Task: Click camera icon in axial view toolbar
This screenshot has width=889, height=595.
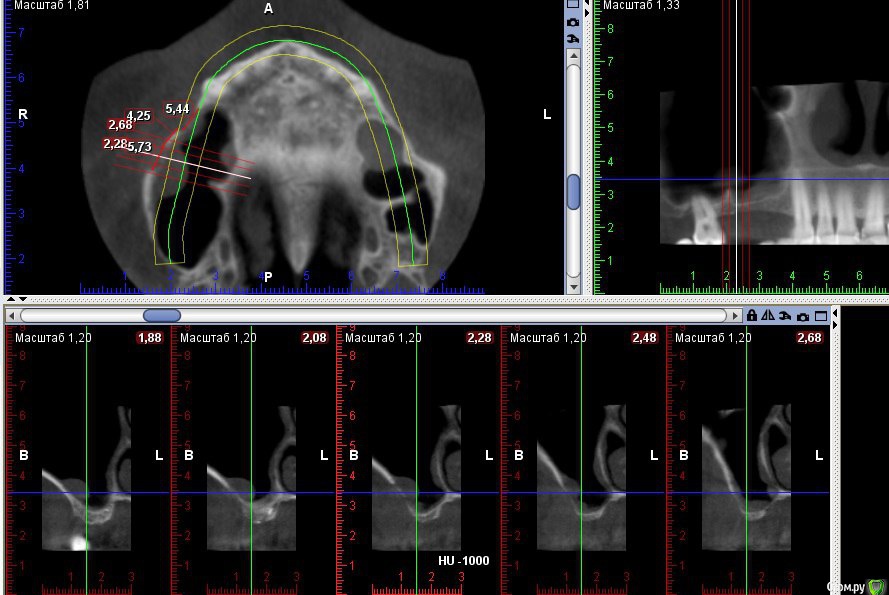Action: pos(573,21)
